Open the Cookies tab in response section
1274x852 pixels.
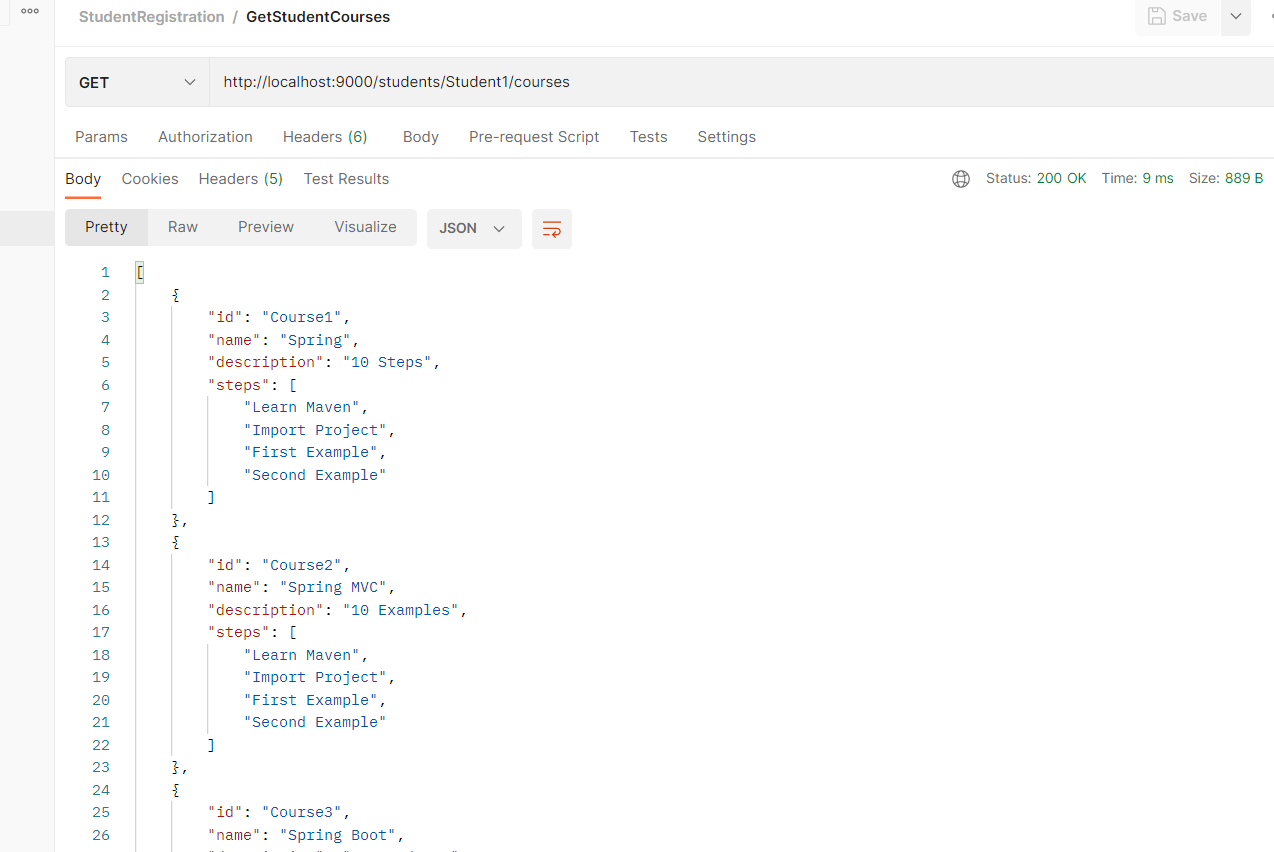click(x=149, y=179)
